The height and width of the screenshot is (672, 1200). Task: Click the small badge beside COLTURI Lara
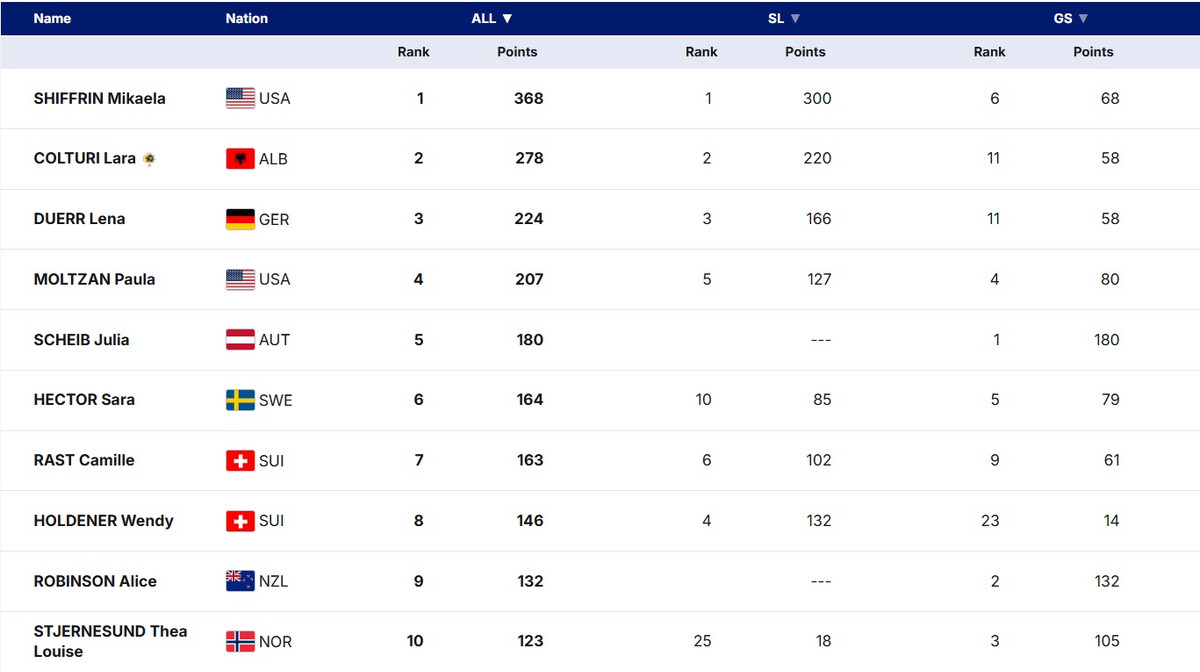pos(149,159)
